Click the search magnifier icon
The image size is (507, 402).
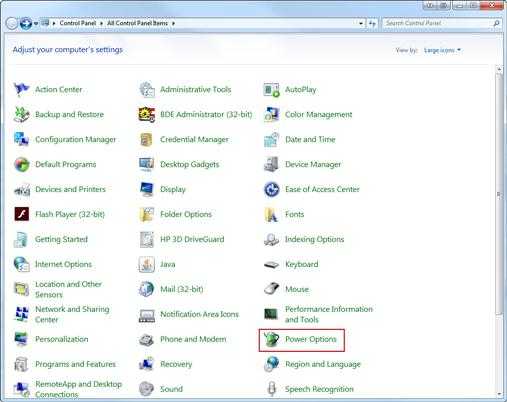496,23
